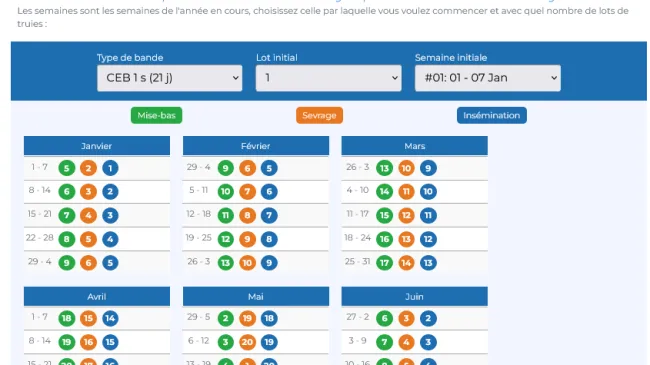Viewport: 650px width, 365px height.
Task: Select the Janvier month header
Action: [x=97, y=146]
